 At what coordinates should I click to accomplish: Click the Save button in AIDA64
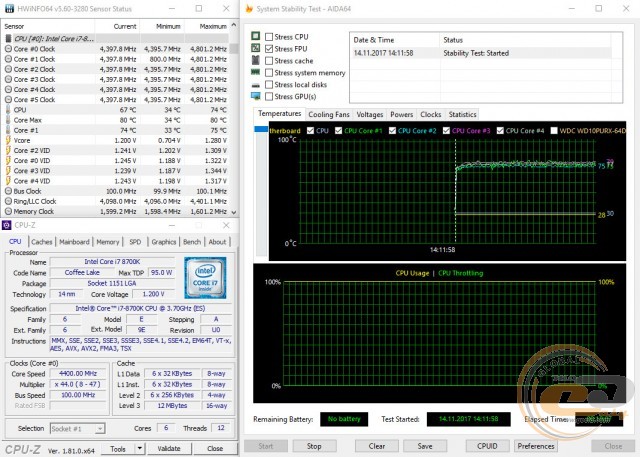[x=425, y=446]
